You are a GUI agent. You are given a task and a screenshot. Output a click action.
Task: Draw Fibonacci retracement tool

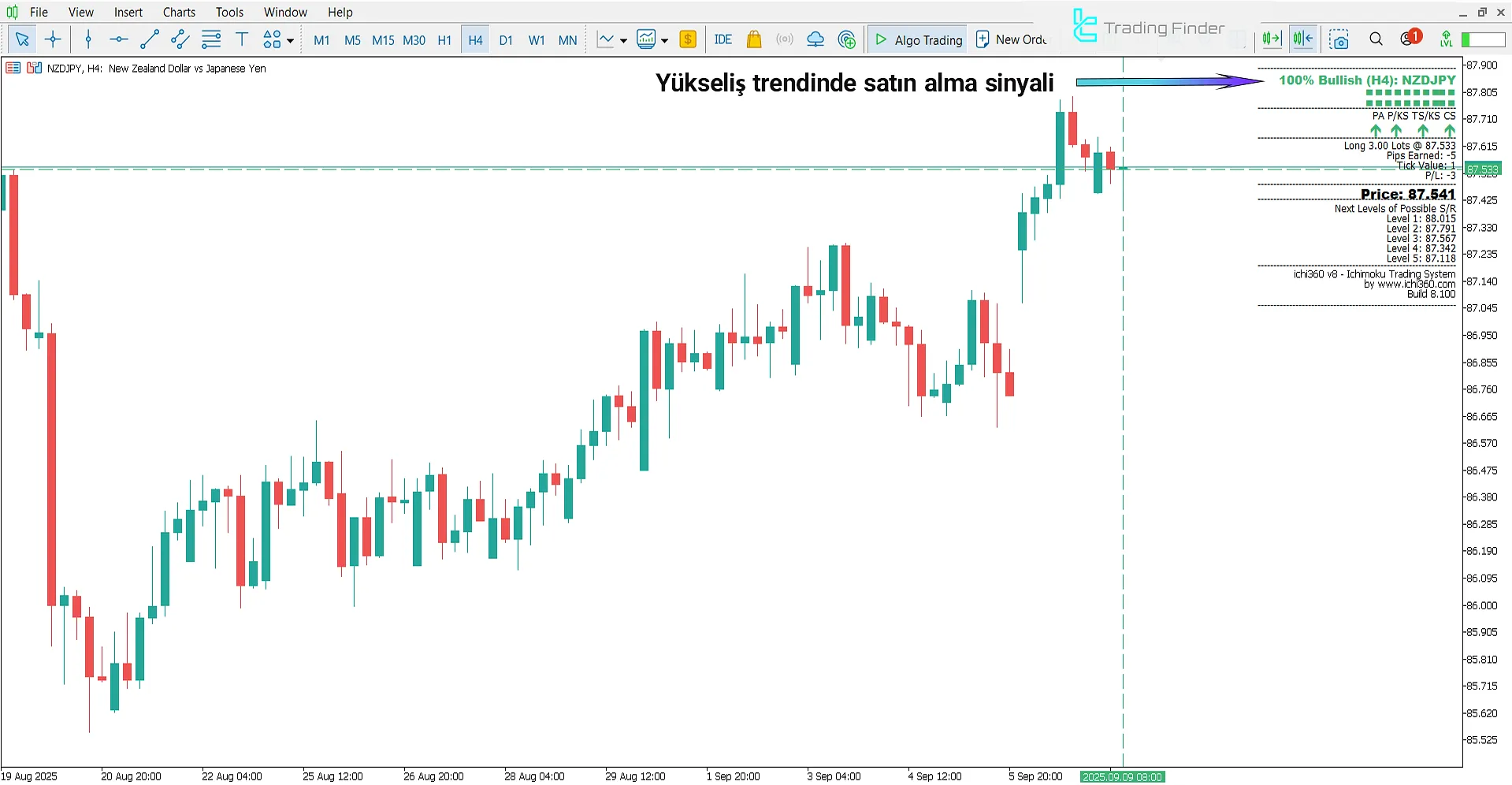[211, 39]
